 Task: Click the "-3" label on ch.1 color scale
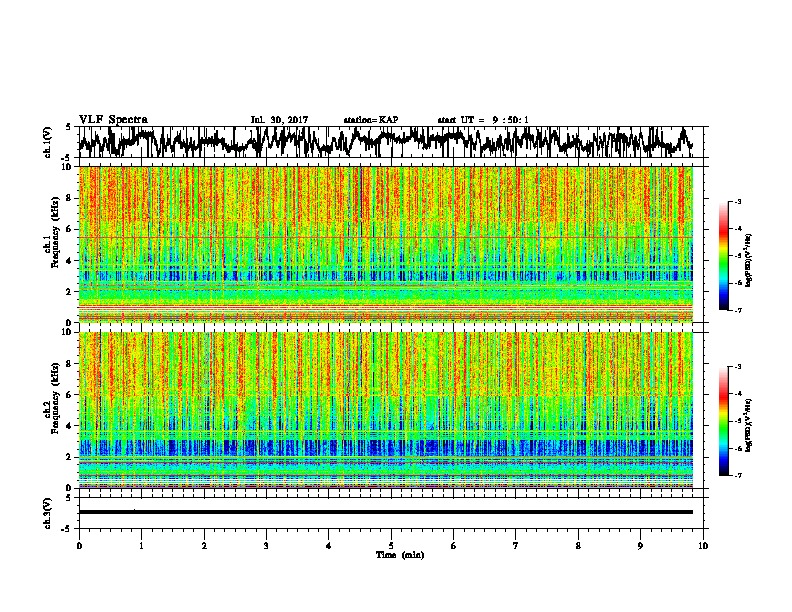coord(738,201)
